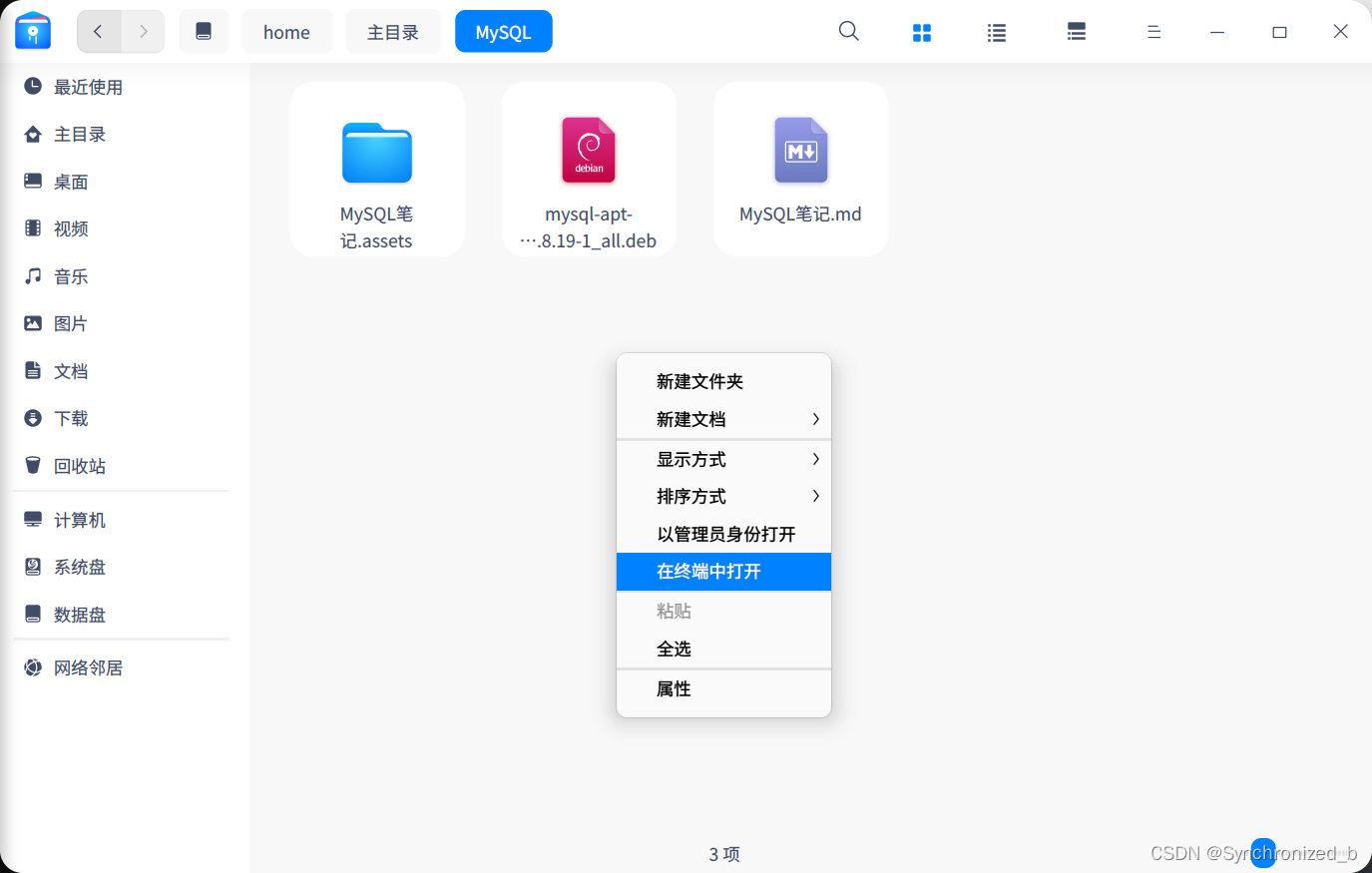The image size is (1372, 873).
Task: Click the disk icon beside navigation arrows
Action: [204, 31]
